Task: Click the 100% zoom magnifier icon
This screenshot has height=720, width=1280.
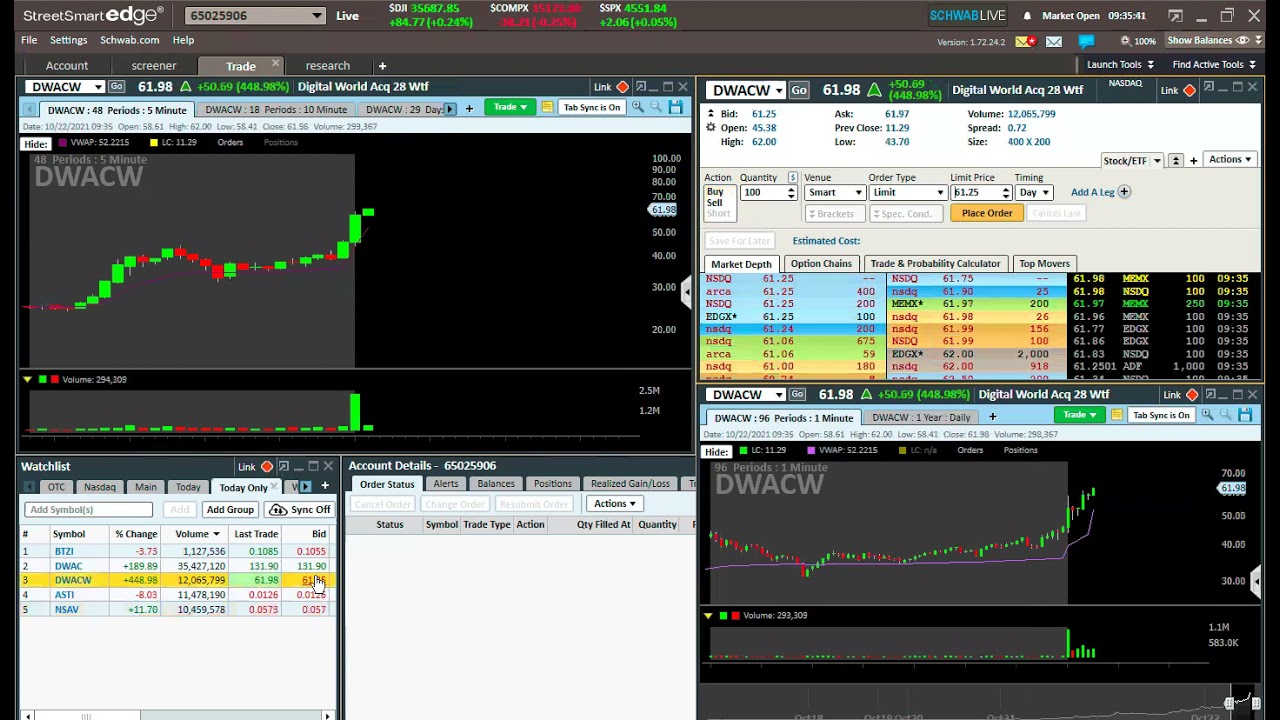Action: (1126, 41)
